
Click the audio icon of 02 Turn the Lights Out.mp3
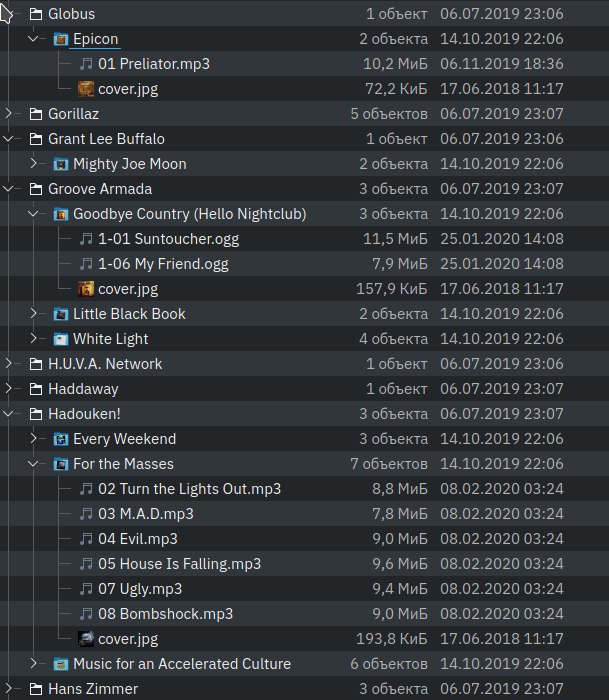coord(86,489)
